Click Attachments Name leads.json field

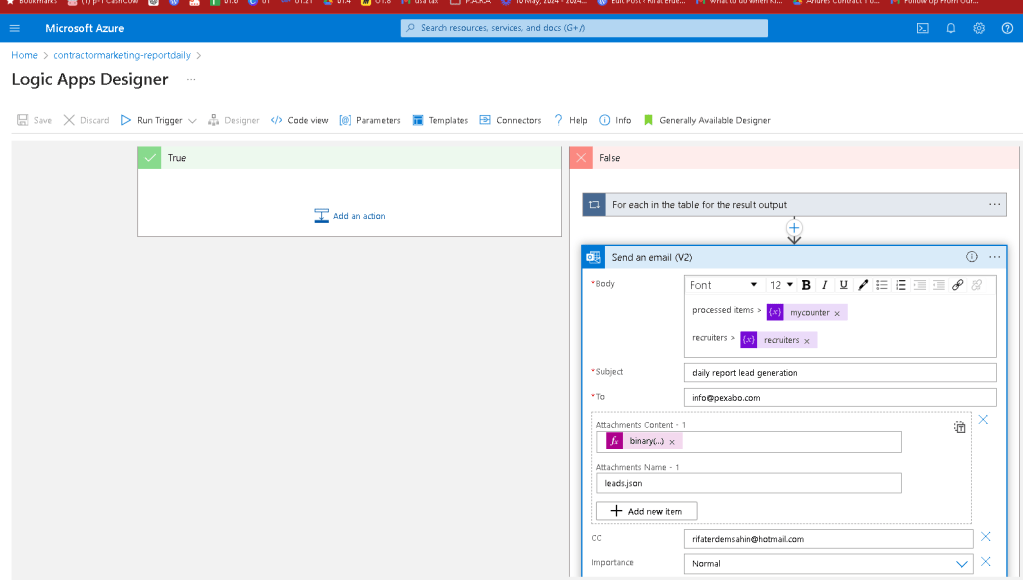pyautogui.click(x=748, y=483)
